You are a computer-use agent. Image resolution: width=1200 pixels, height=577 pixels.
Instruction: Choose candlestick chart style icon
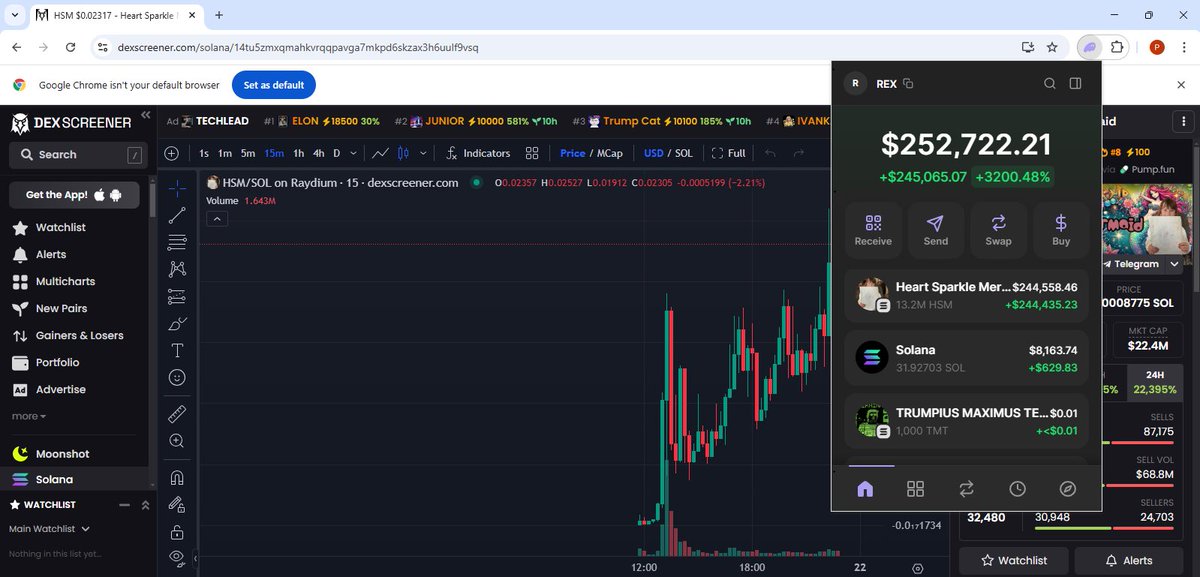coord(404,153)
